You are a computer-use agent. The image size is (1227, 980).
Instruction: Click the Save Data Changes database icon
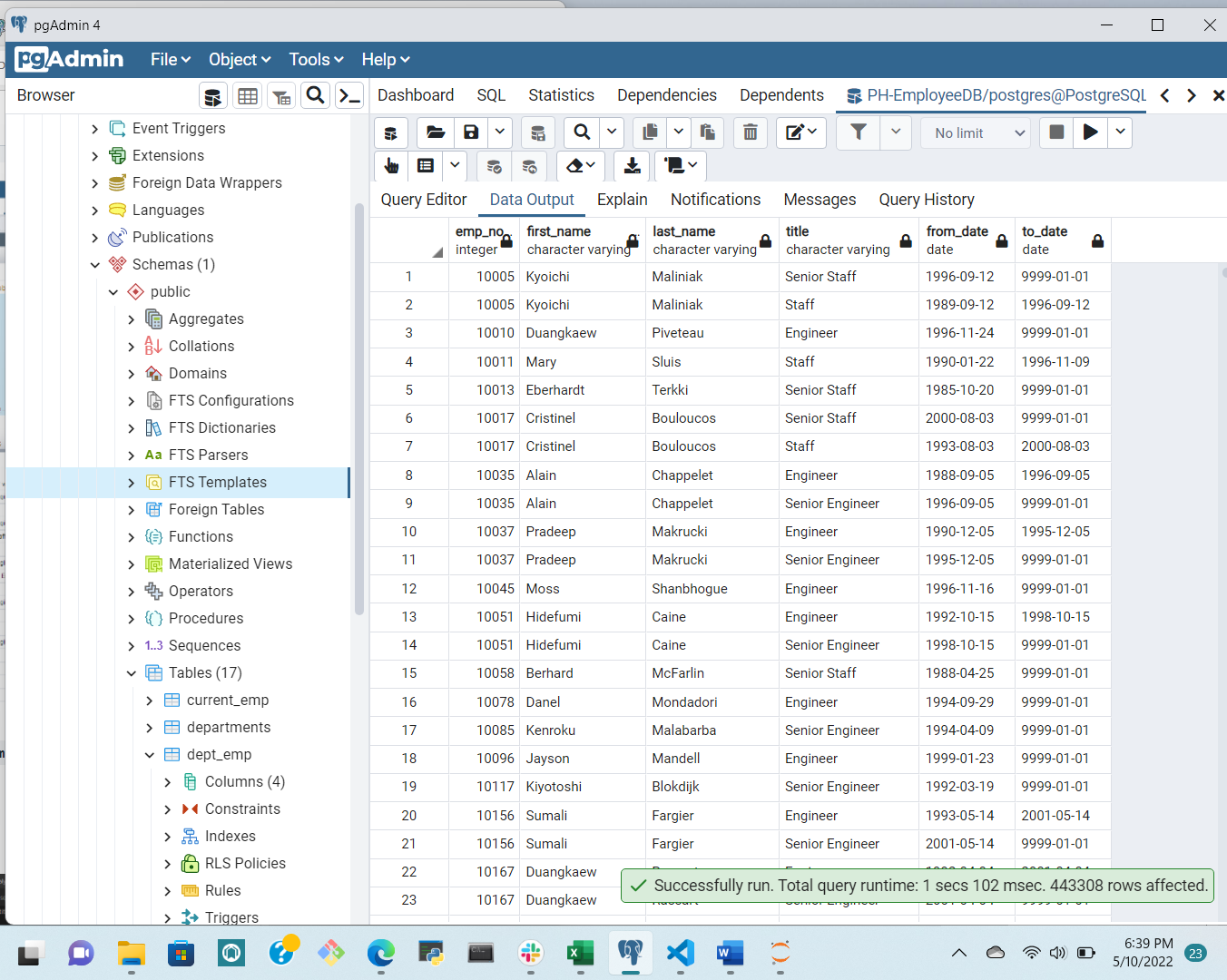[x=538, y=132]
